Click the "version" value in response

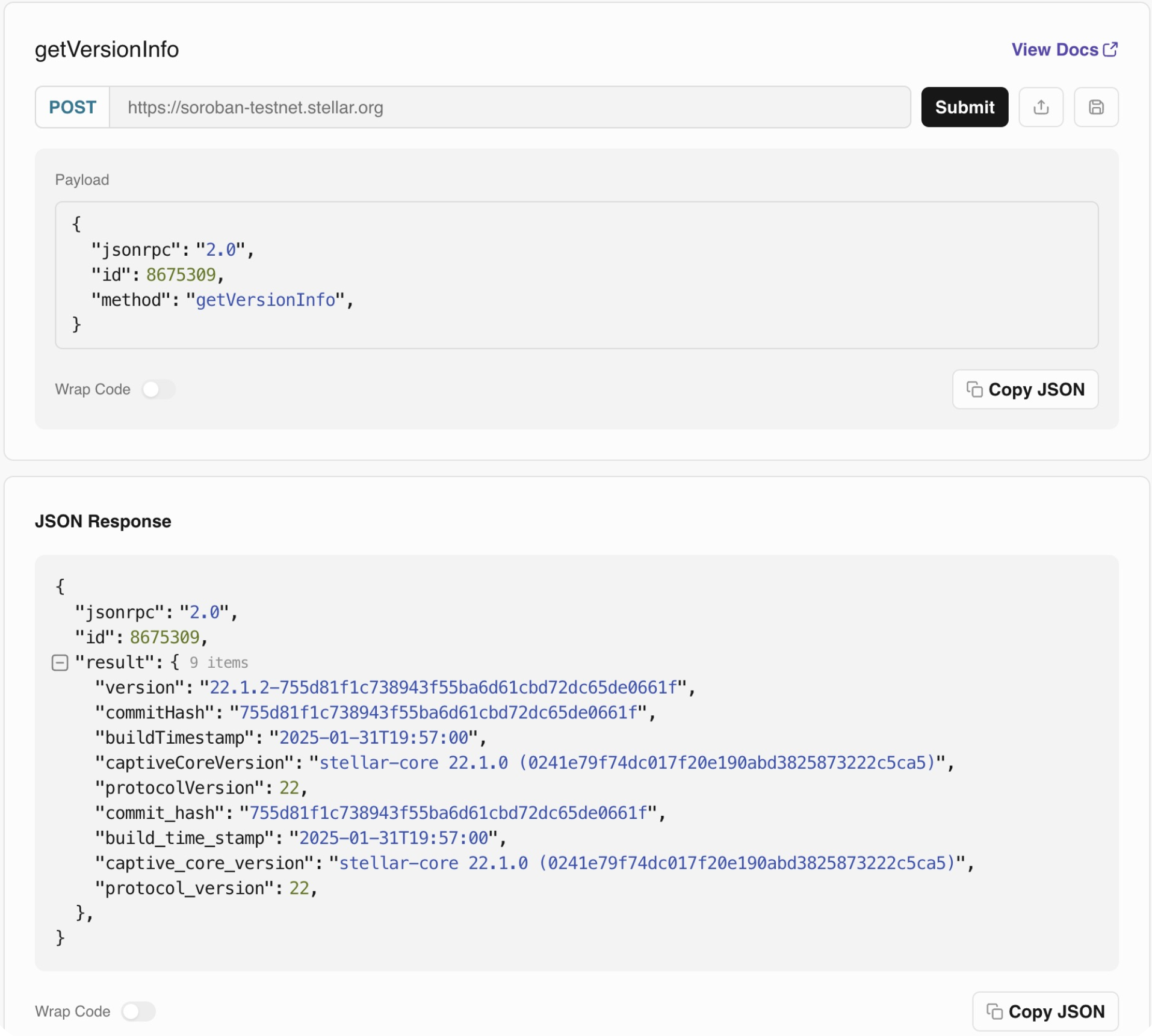443,687
